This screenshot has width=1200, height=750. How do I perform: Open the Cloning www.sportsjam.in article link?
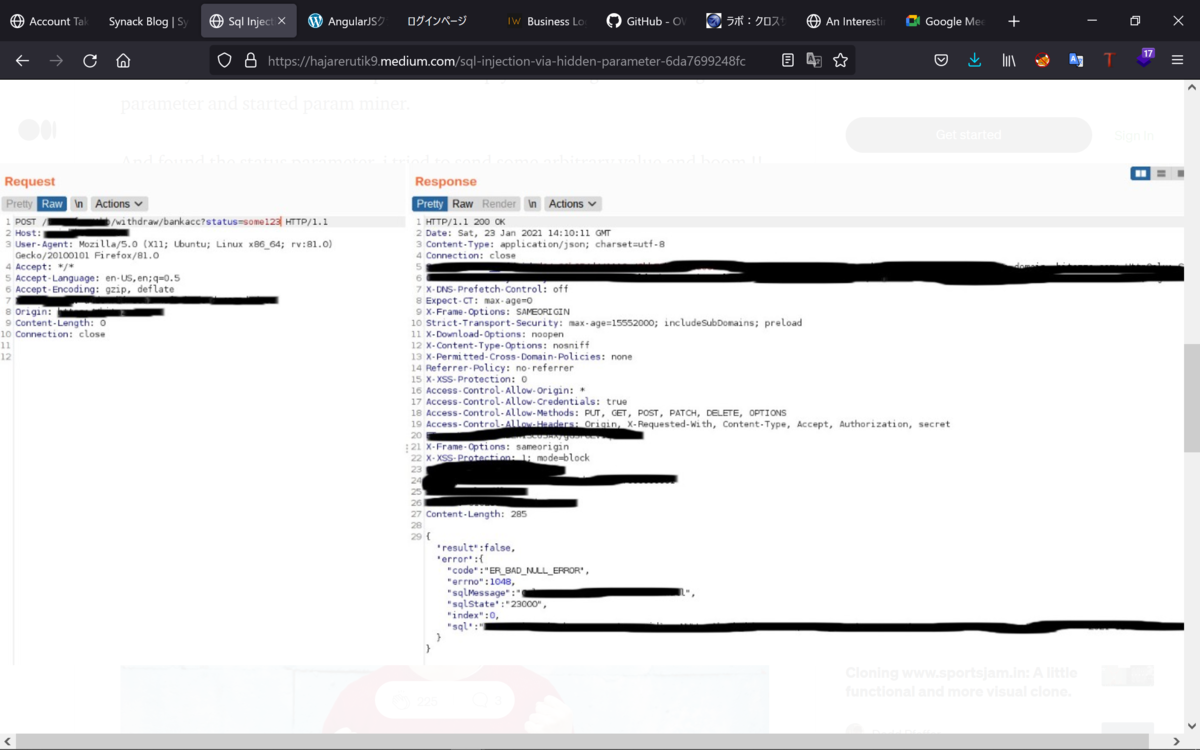coord(961,682)
